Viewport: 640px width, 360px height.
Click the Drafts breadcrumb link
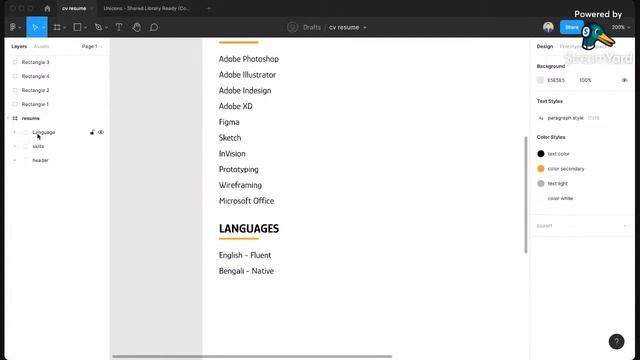[311, 27]
